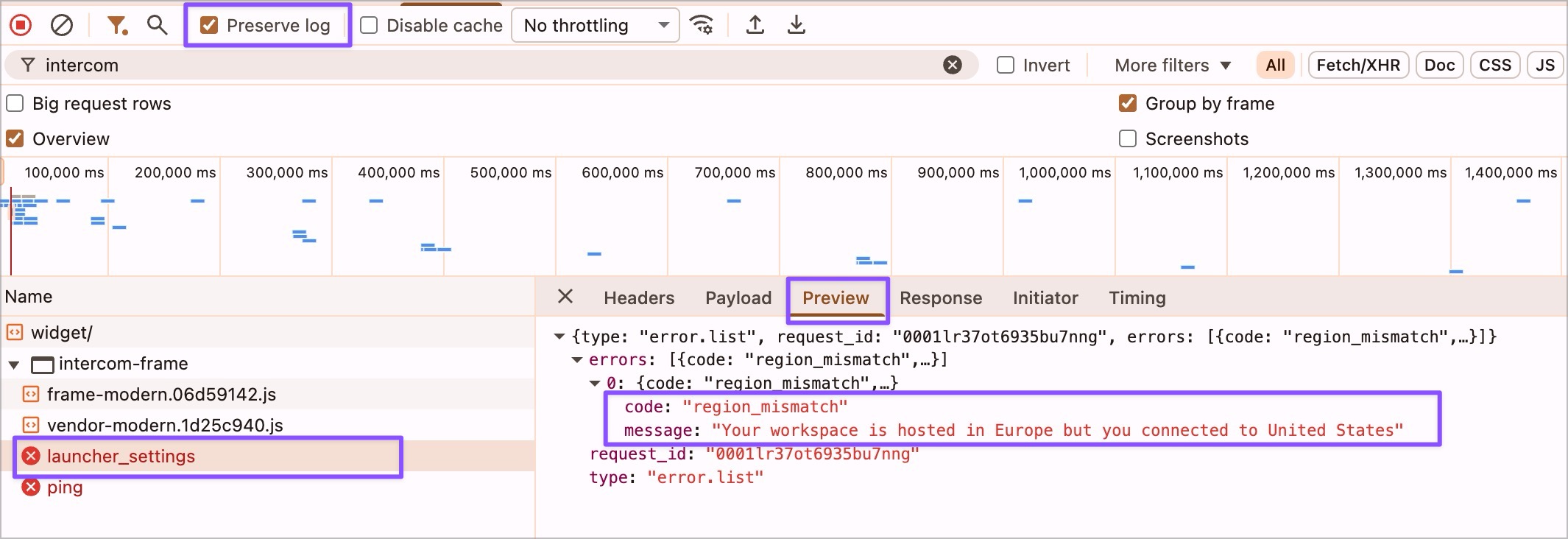Clear the network log
The image size is (1568, 539).
(x=62, y=26)
